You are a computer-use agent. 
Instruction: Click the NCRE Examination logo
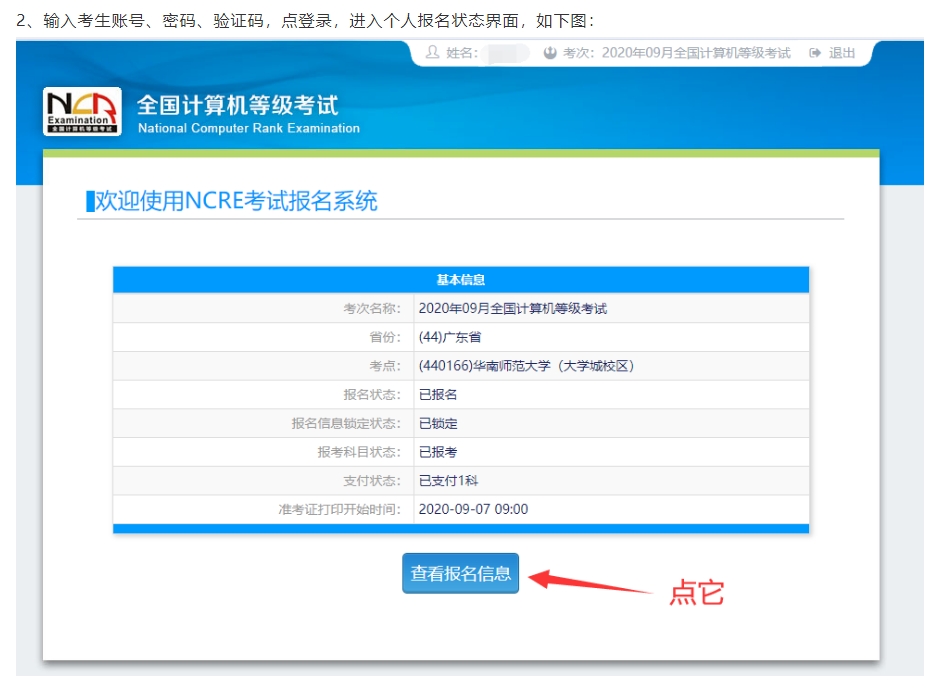[x=82, y=112]
